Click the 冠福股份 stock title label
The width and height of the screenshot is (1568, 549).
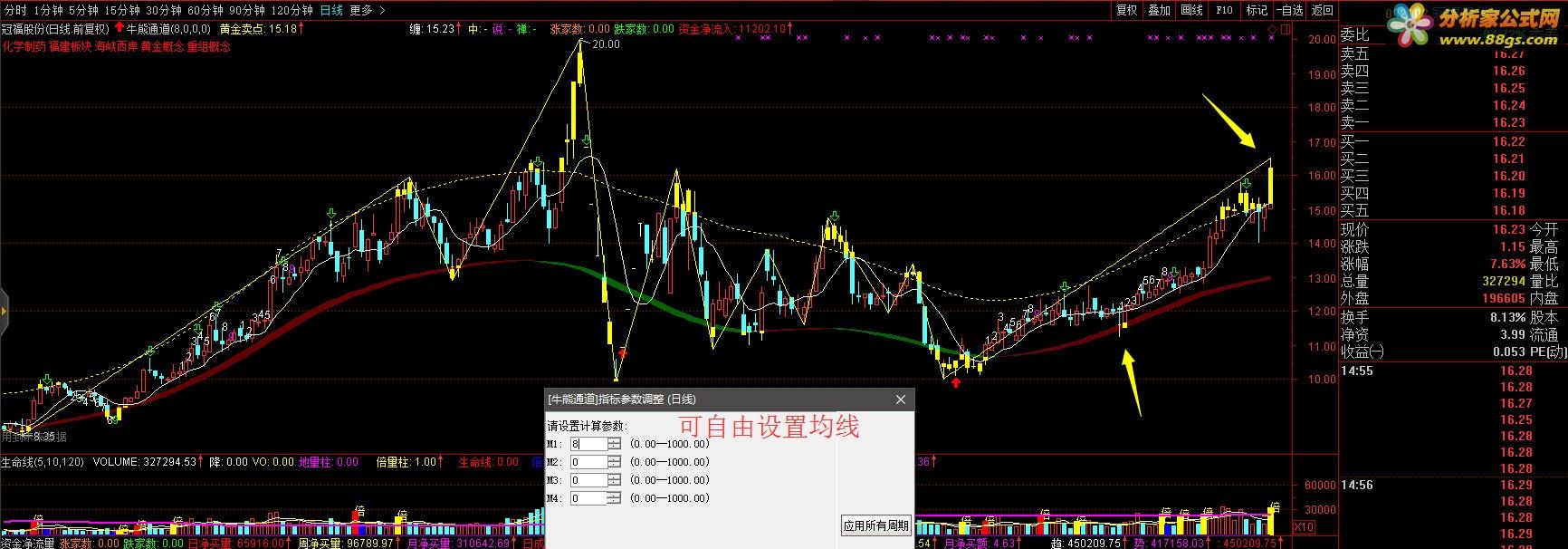tap(56, 29)
